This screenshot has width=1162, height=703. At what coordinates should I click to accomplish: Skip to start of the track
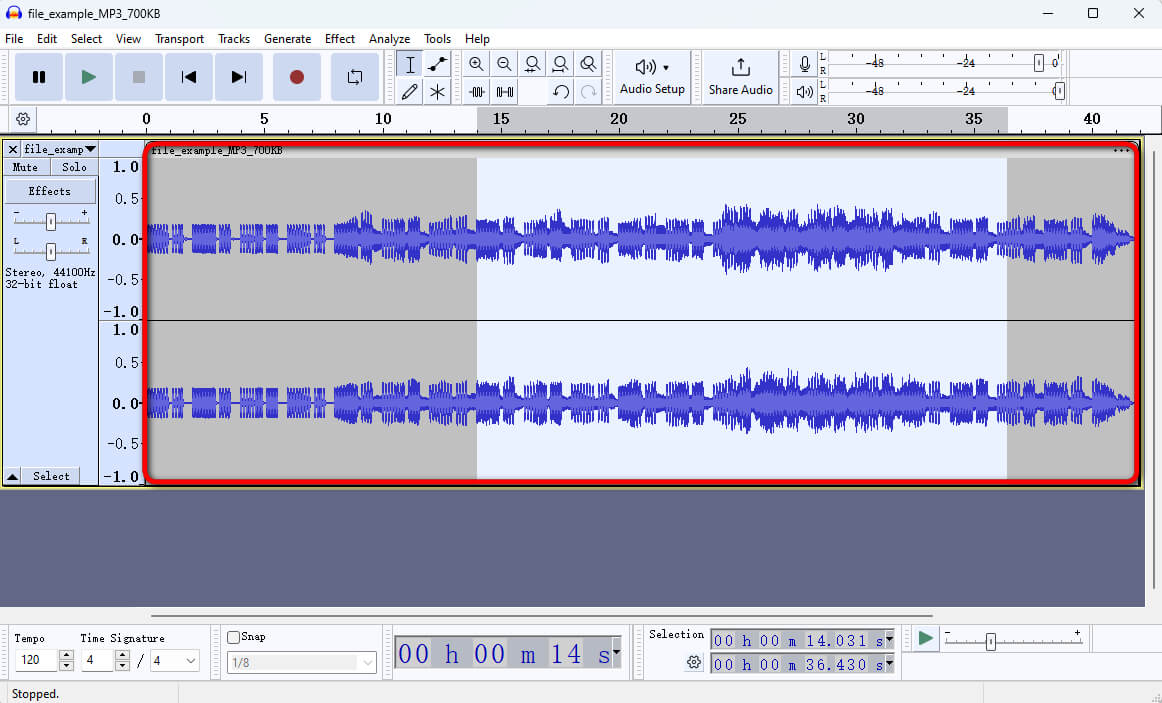[189, 77]
